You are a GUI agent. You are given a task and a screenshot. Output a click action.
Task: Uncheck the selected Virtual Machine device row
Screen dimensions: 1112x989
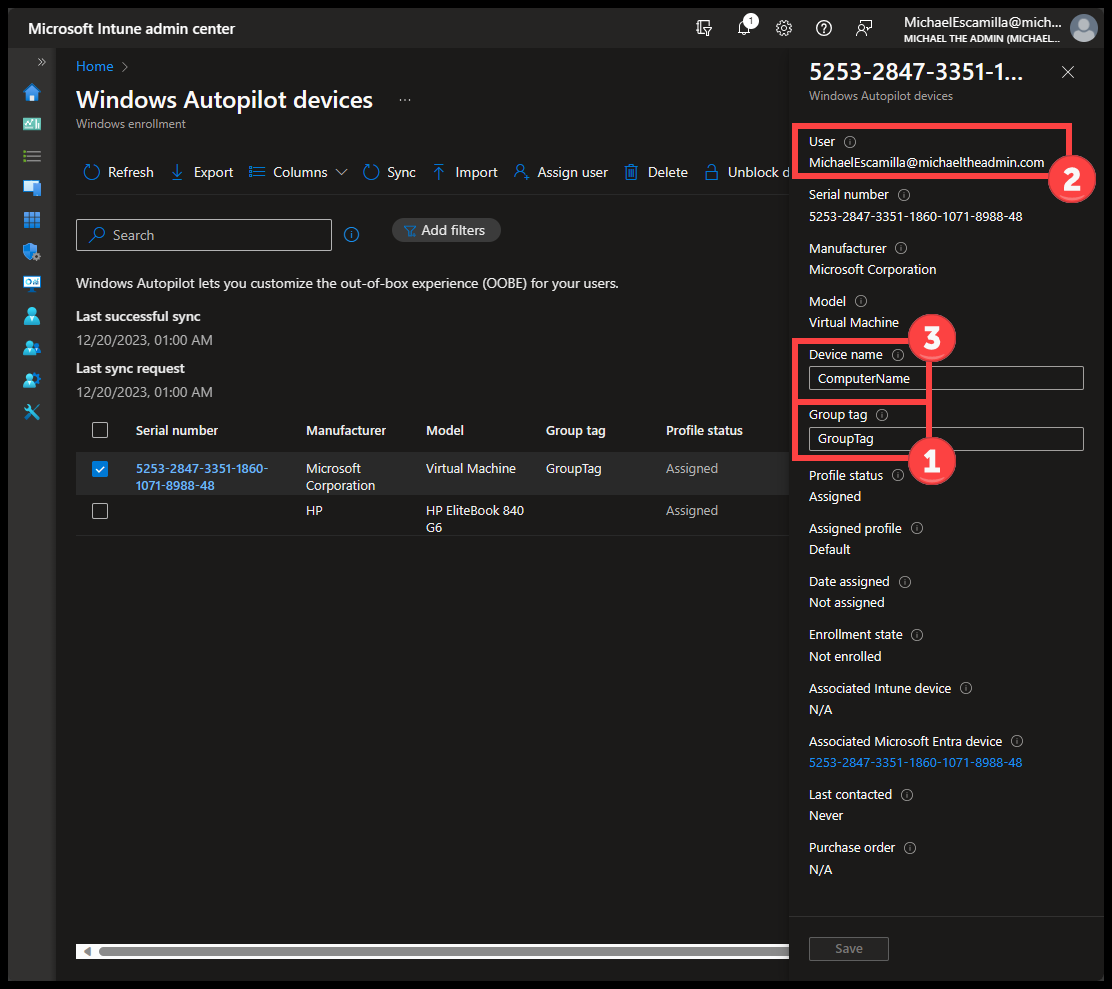[x=99, y=469]
